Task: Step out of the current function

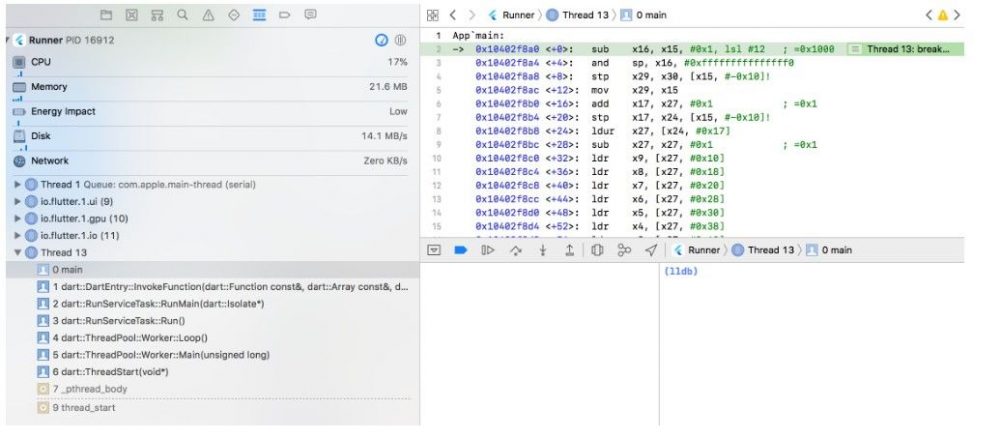Action: (x=570, y=251)
